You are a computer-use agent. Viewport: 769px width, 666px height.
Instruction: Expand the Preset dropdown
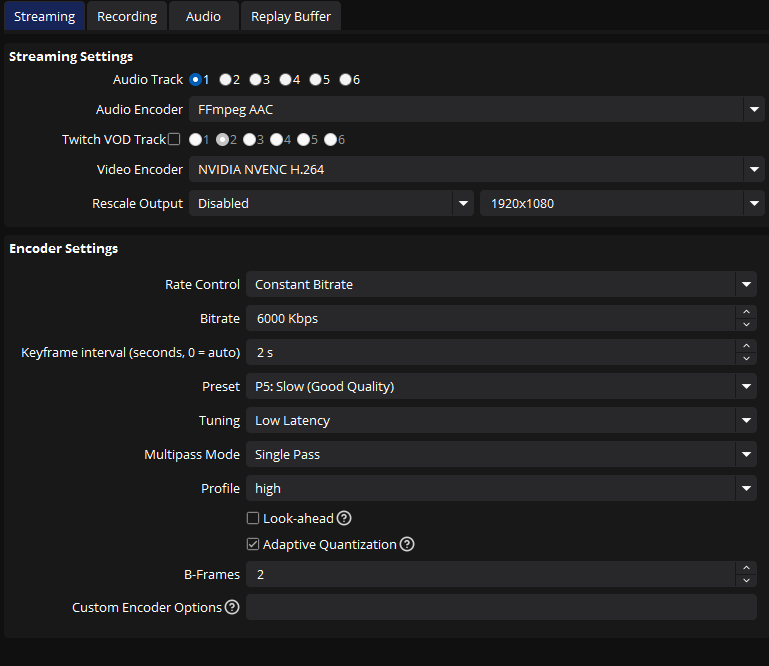(501, 386)
